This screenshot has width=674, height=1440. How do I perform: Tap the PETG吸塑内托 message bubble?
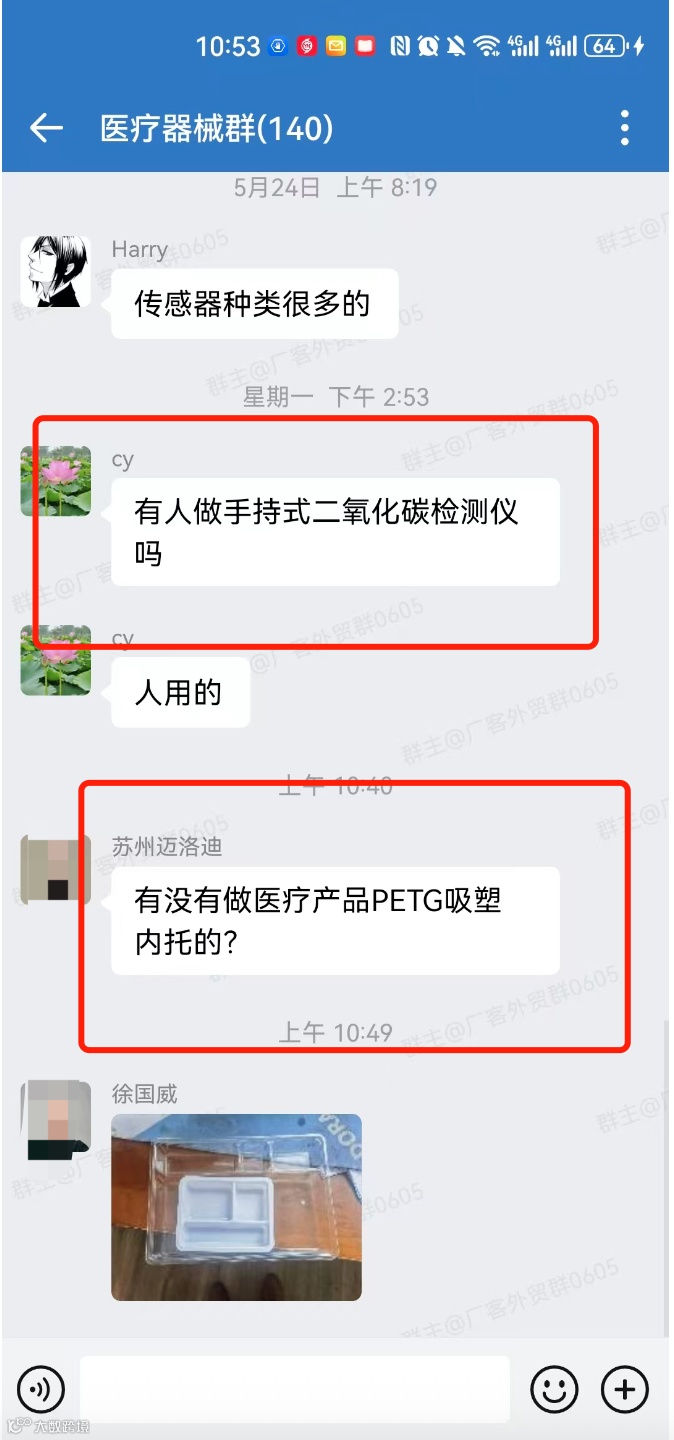point(335,920)
